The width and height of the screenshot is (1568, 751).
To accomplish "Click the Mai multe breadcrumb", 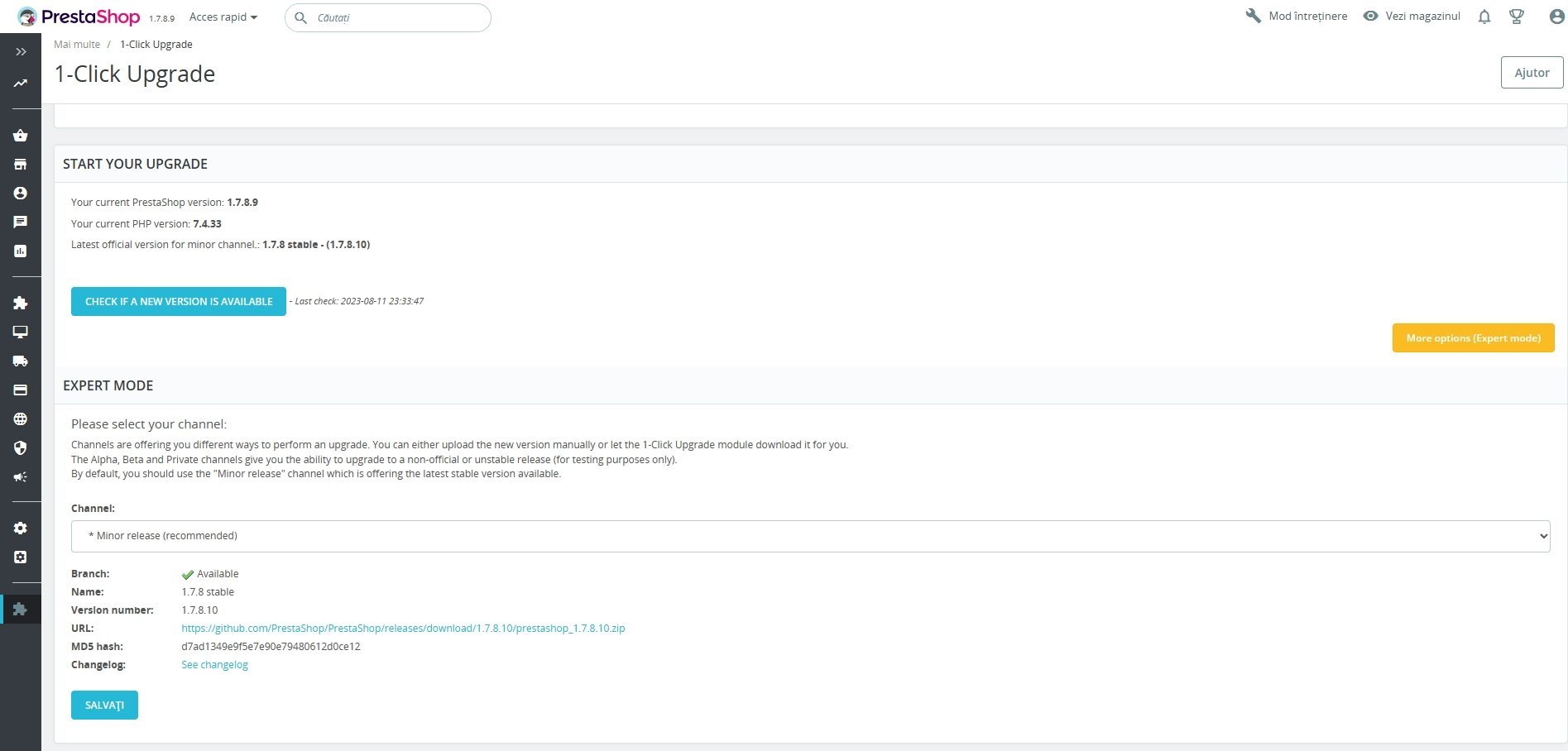I will click(77, 45).
